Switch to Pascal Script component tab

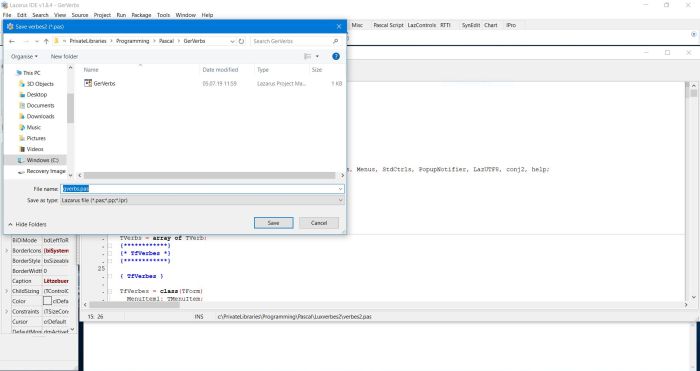[388, 25]
